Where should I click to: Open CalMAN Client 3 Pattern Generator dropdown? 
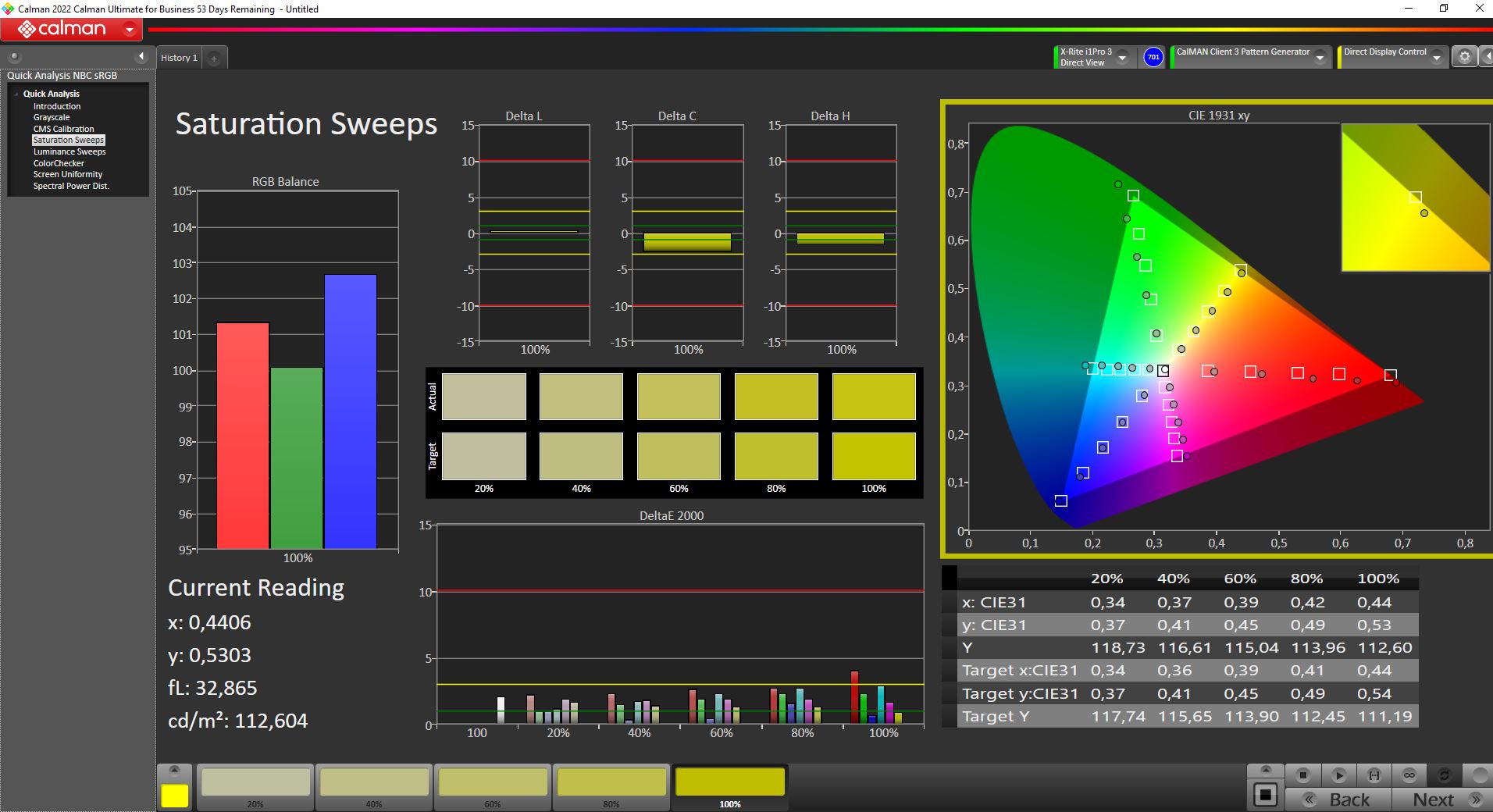pyautogui.click(x=1320, y=57)
